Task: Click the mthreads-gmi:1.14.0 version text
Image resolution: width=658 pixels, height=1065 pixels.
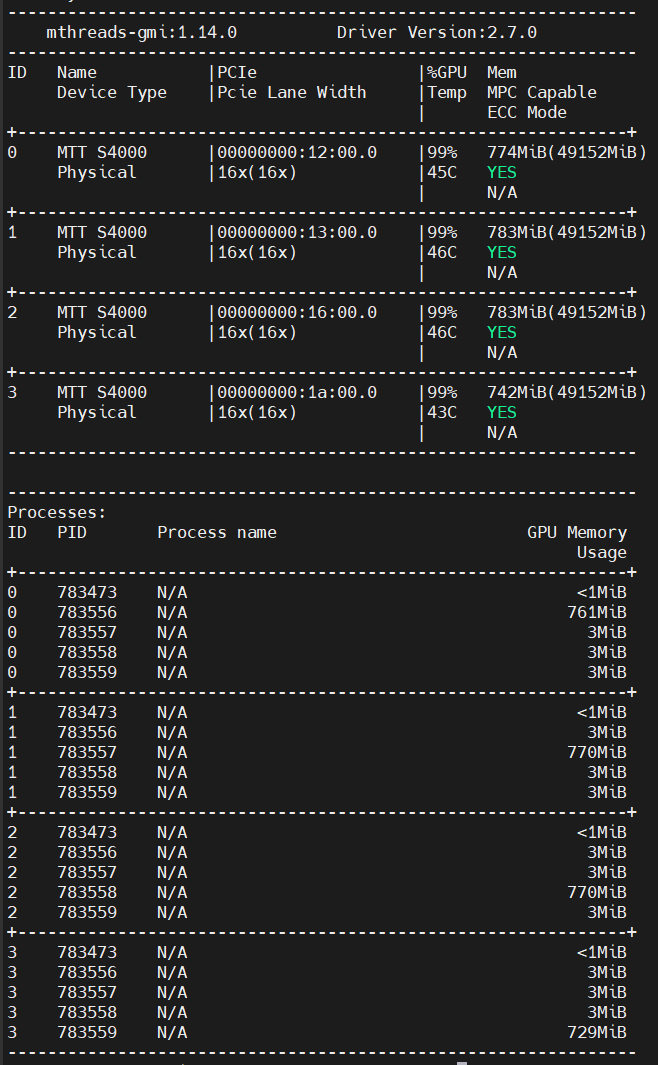Action: [141, 32]
